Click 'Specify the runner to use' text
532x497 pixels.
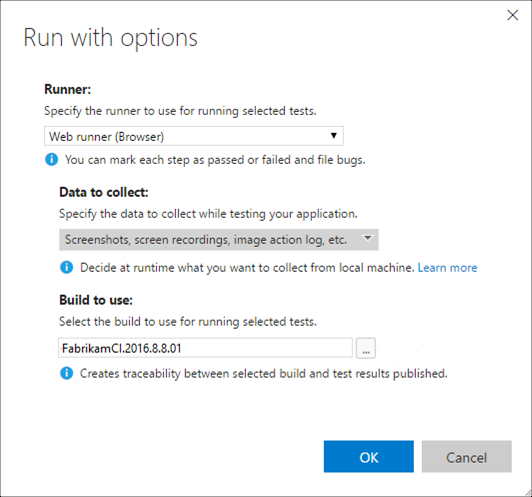180,111
